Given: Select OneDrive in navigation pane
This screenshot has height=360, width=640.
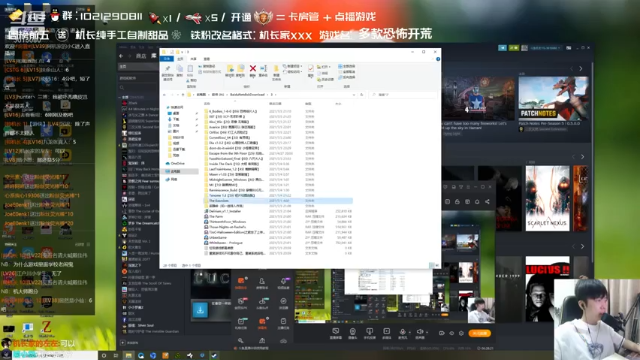Looking at the screenshot, I should [176, 163].
